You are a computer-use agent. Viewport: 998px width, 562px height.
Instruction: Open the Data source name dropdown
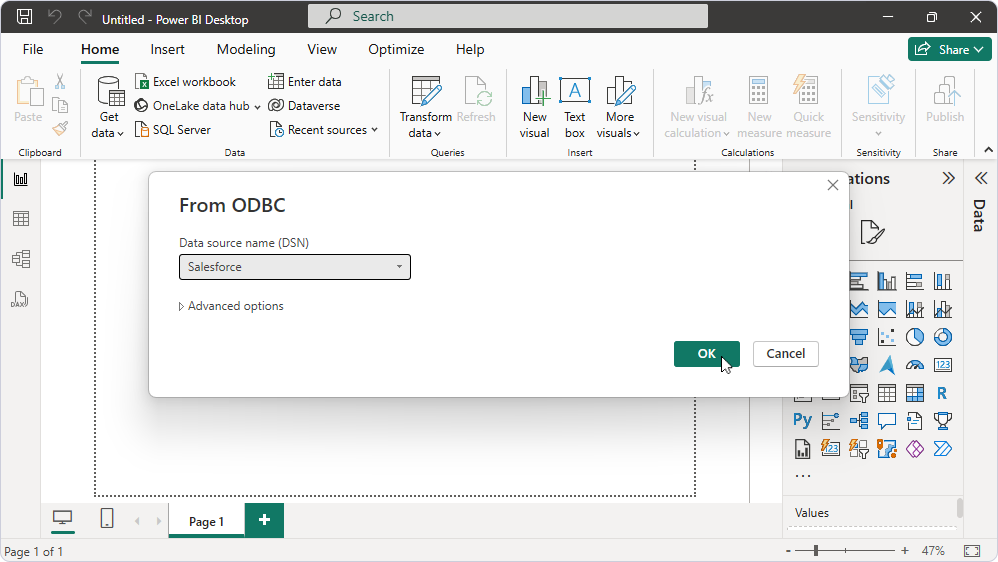click(x=295, y=267)
